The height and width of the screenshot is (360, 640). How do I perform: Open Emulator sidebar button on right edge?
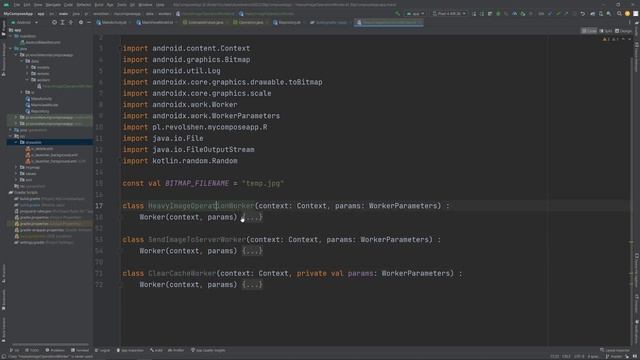(636, 304)
